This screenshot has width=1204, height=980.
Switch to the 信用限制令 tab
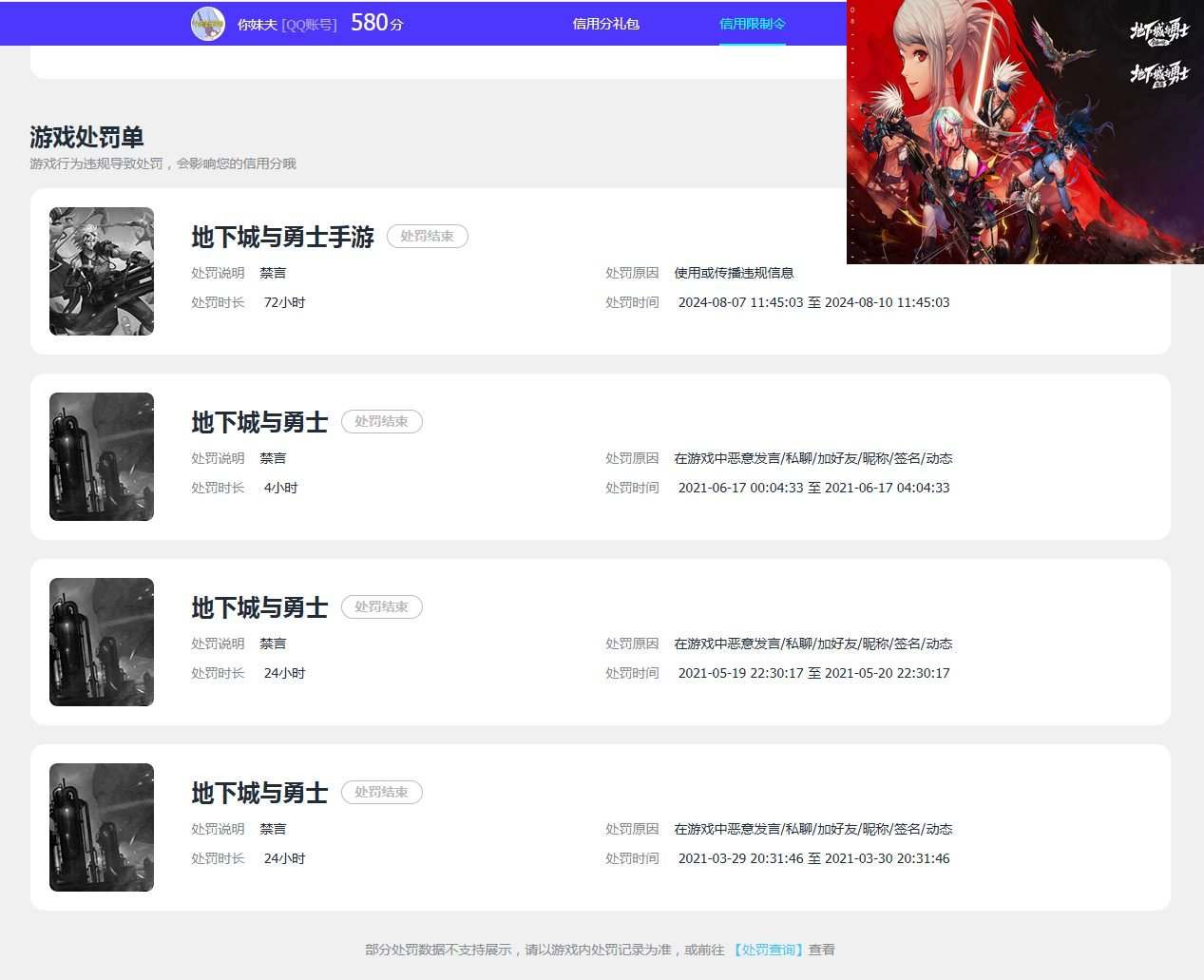pos(752,24)
